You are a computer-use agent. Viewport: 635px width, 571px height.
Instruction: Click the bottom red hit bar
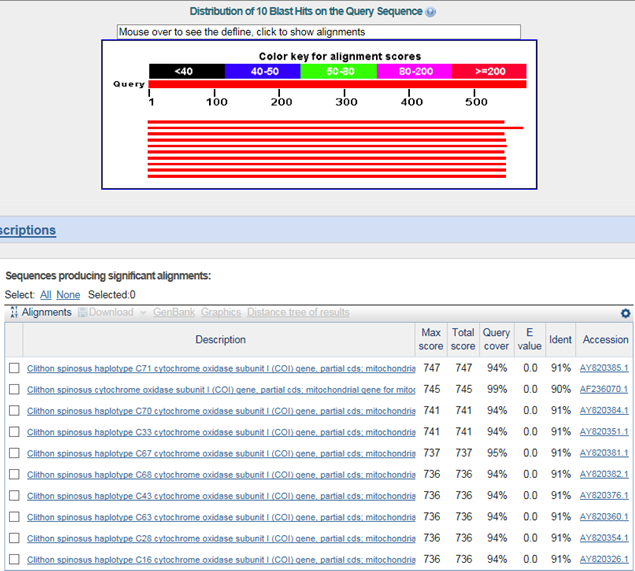pyautogui.click(x=327, y=176)
